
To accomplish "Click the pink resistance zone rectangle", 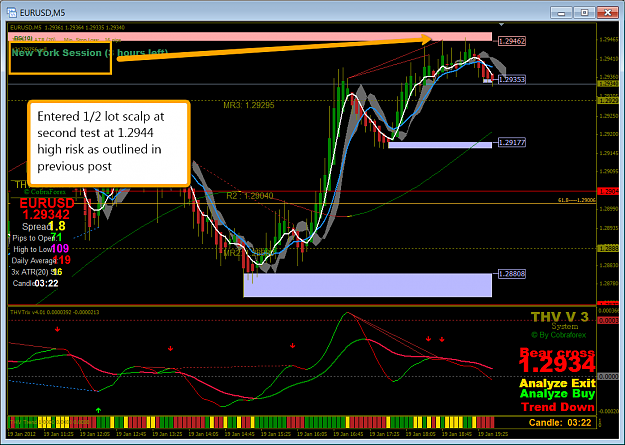I will 250,37.
